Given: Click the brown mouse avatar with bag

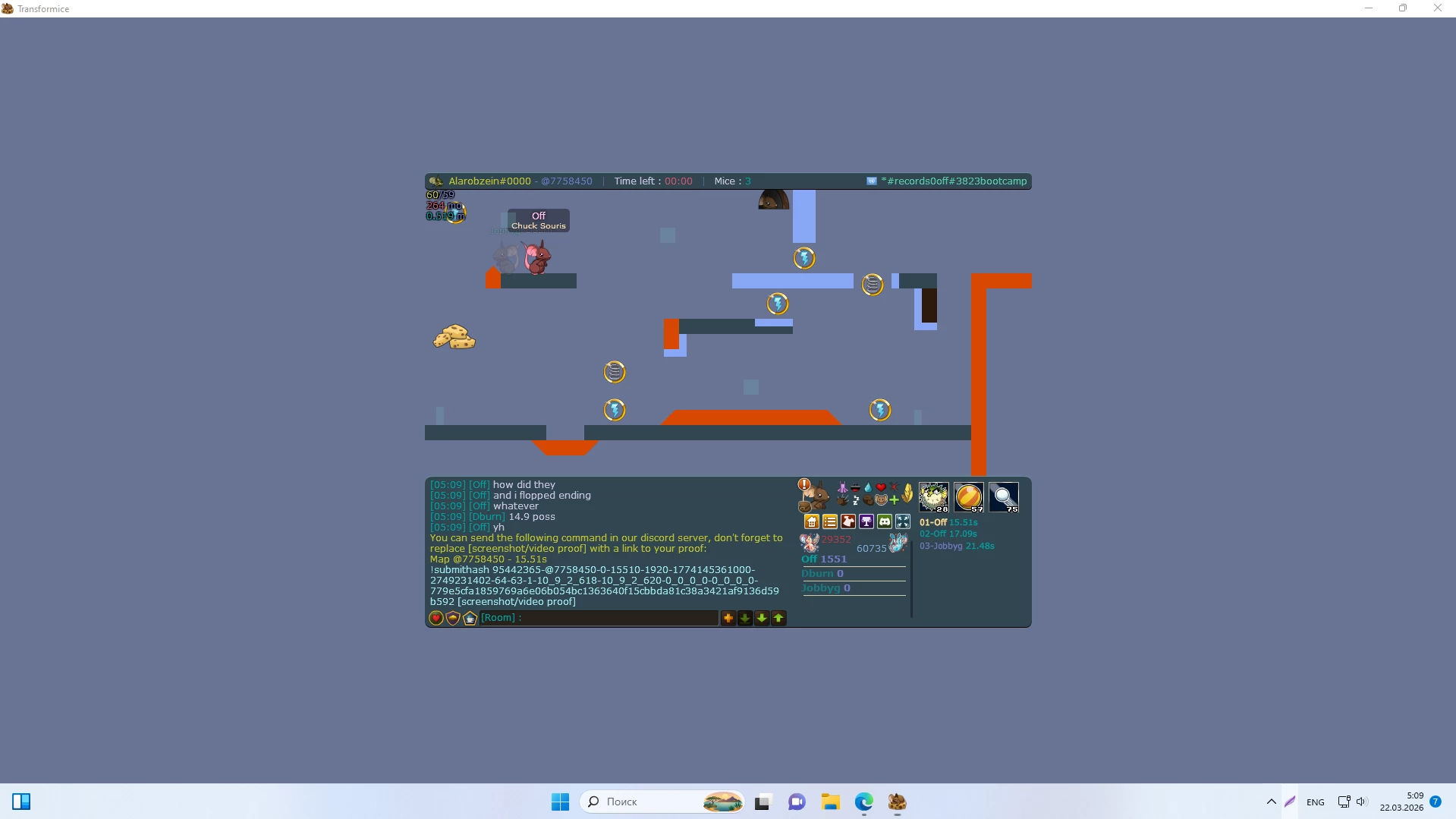Looking at the screenshot, I should [x=815, y=498].
